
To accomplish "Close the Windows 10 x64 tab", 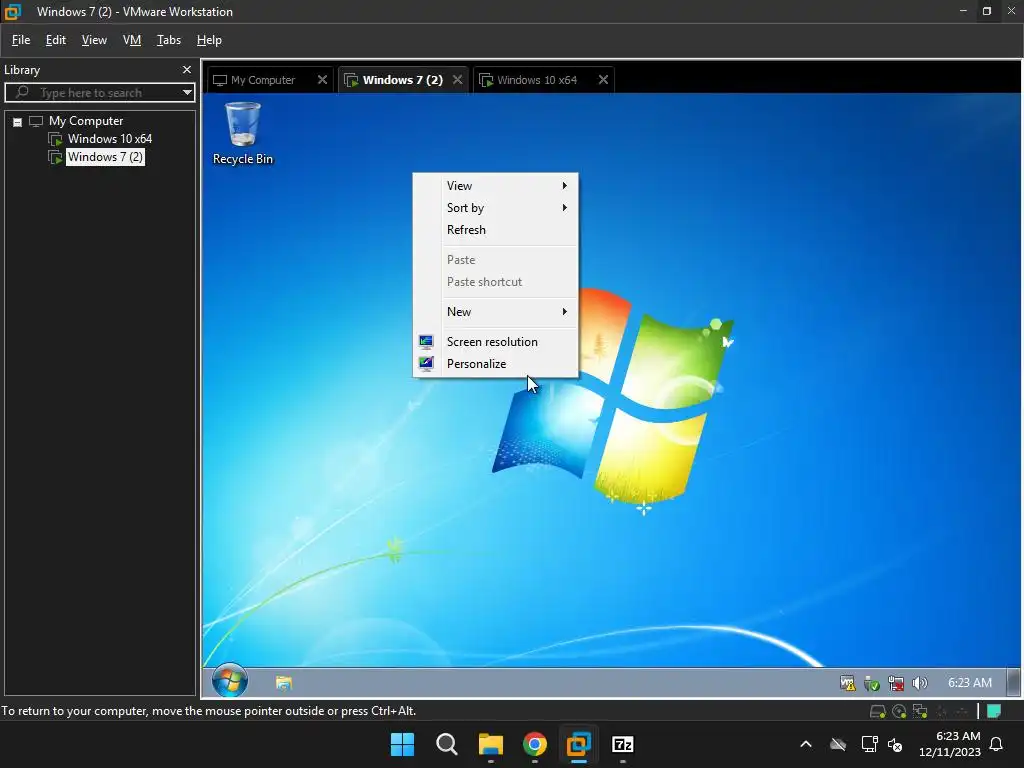I will [x=603, y=80].
